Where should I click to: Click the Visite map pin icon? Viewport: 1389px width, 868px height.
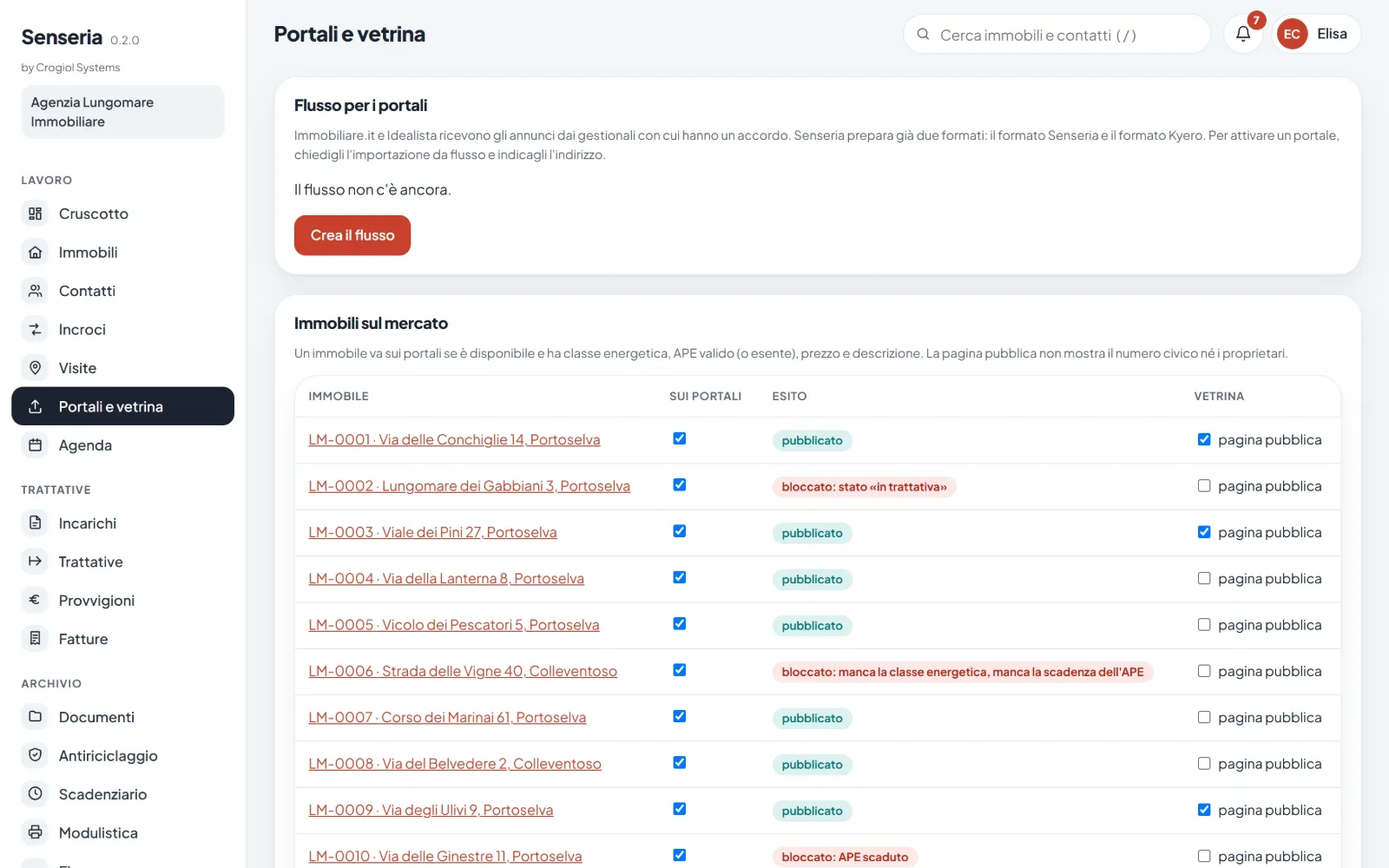35,368
